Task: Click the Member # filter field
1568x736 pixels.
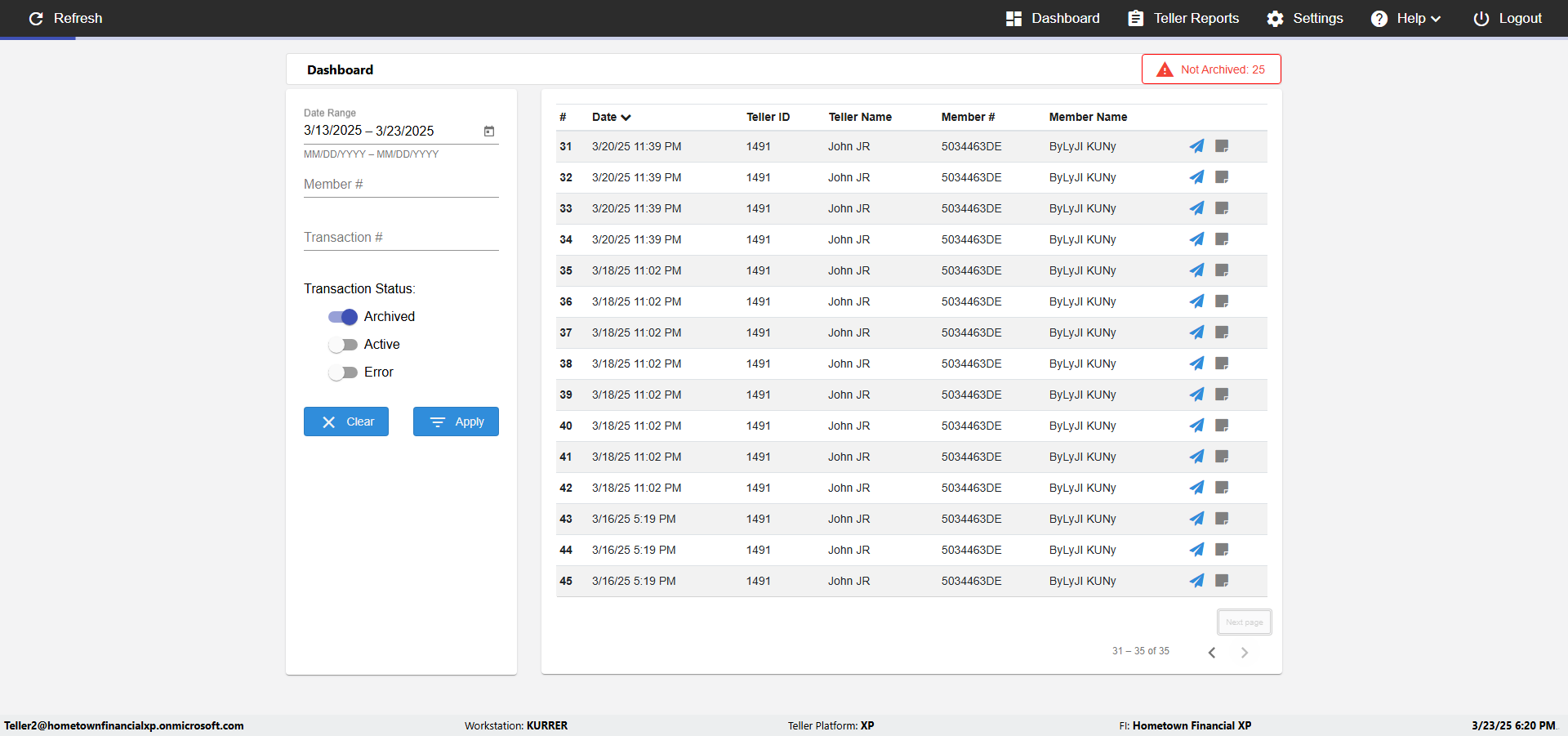Action: click(401, 185)
